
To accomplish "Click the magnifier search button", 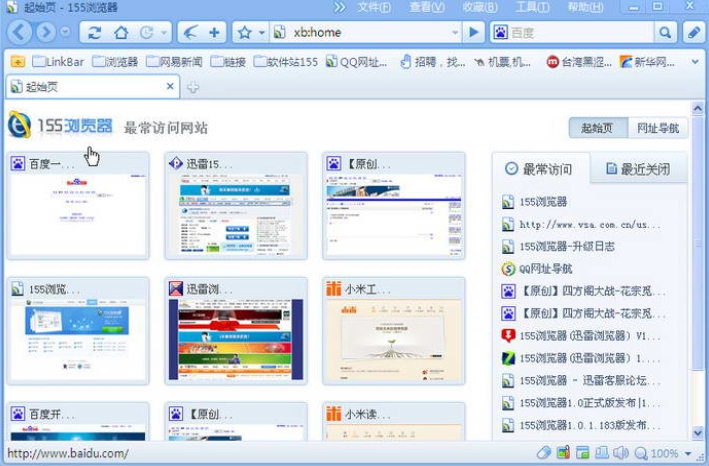I will click(665, 33).
